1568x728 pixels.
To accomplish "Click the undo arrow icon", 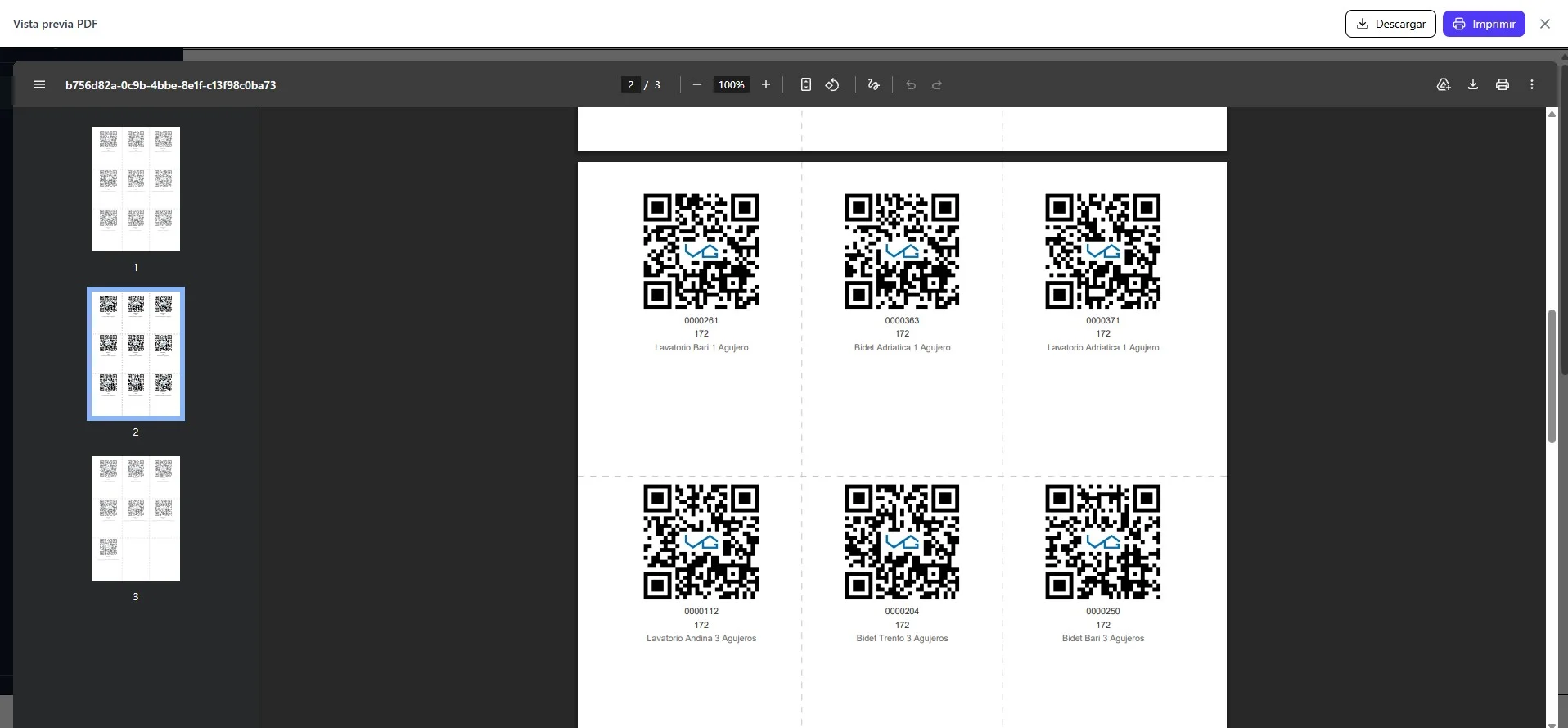I will 911,85.
